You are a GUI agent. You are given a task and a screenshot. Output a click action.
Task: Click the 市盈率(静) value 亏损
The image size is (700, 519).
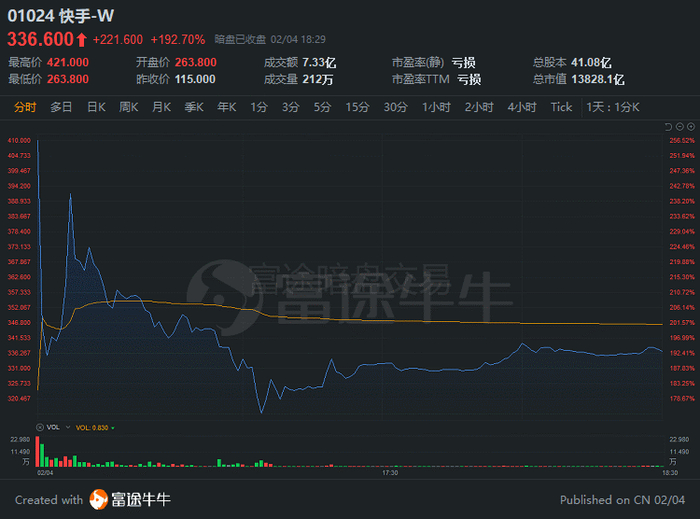pos(463,62)
